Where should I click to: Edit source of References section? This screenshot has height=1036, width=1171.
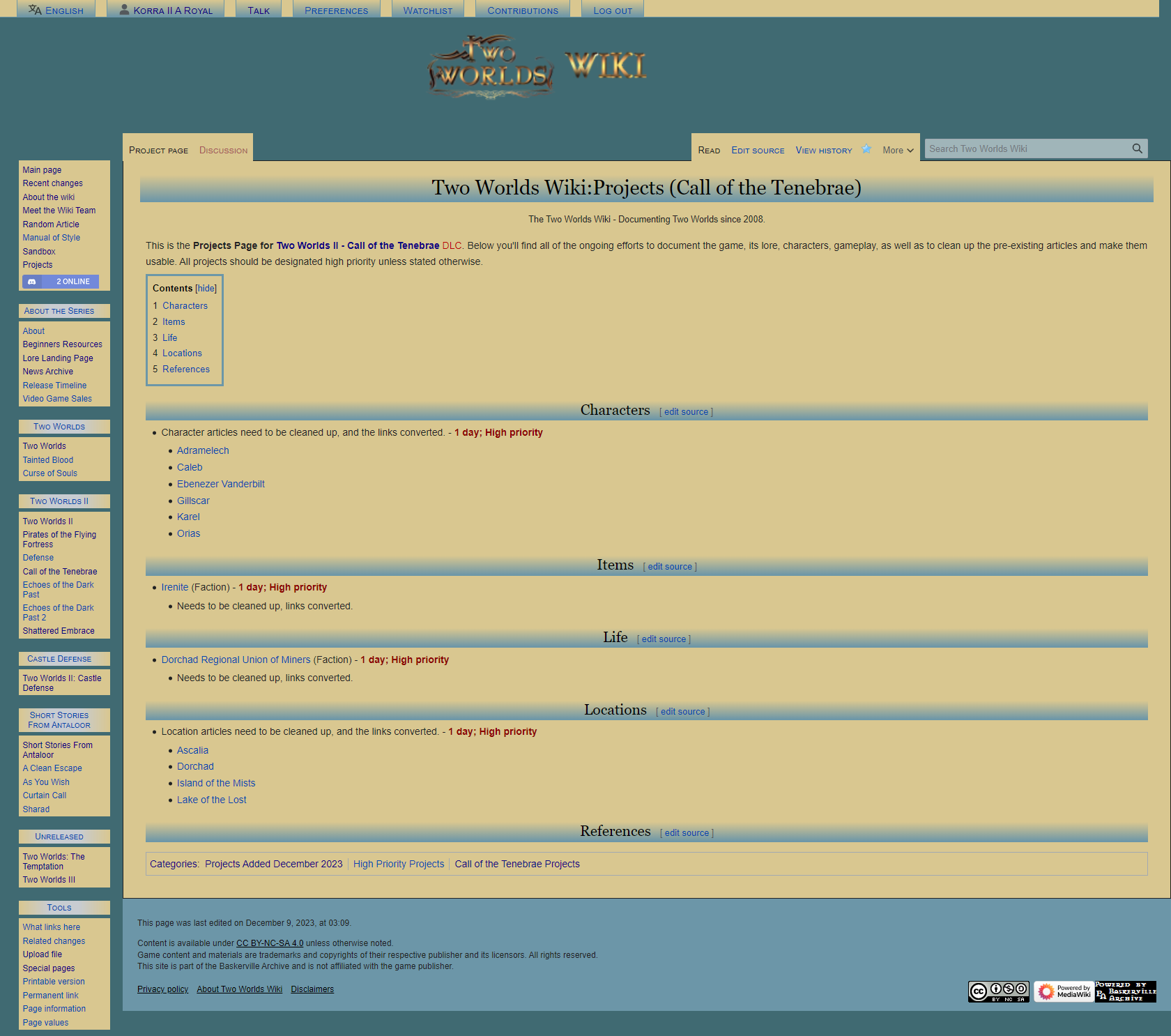pyautogui.click(x=687, y=833)
